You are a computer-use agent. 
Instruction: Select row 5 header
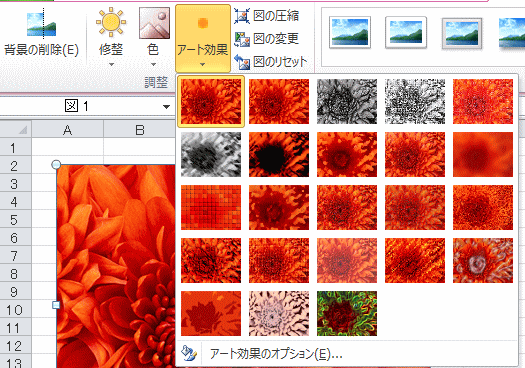15,220
